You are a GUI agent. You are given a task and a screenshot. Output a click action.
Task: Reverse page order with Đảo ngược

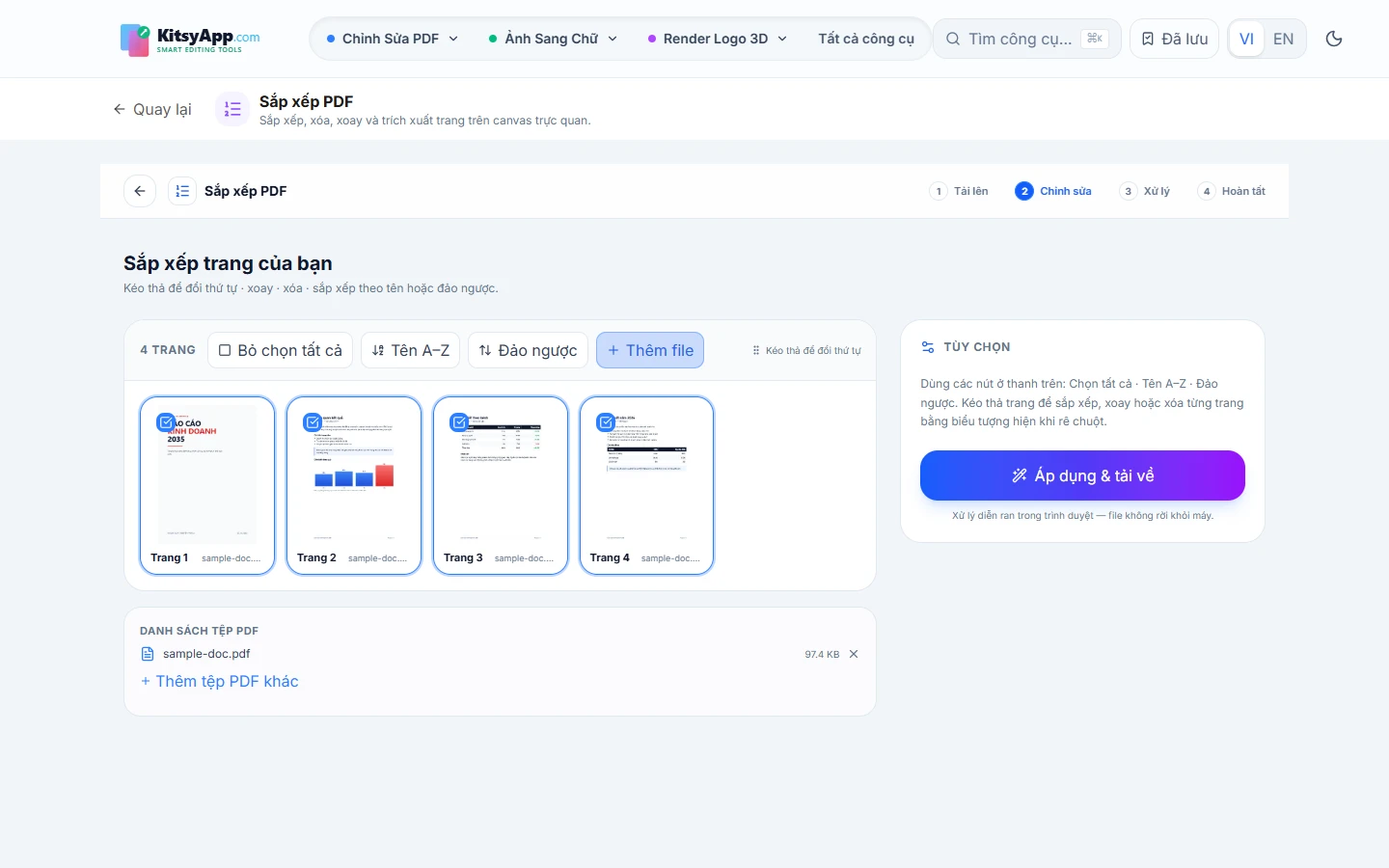528,350
